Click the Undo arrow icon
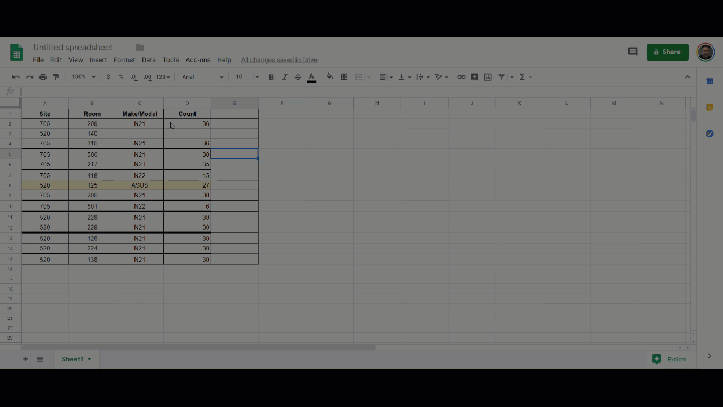The image size is (723, 407). click(16, 77)
